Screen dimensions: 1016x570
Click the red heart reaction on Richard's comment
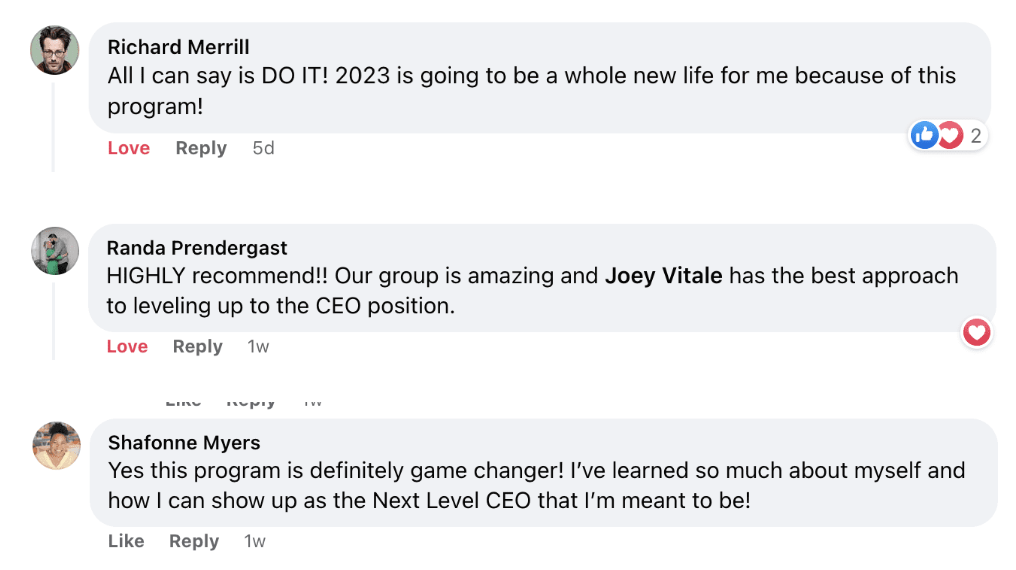pos(949,135)
